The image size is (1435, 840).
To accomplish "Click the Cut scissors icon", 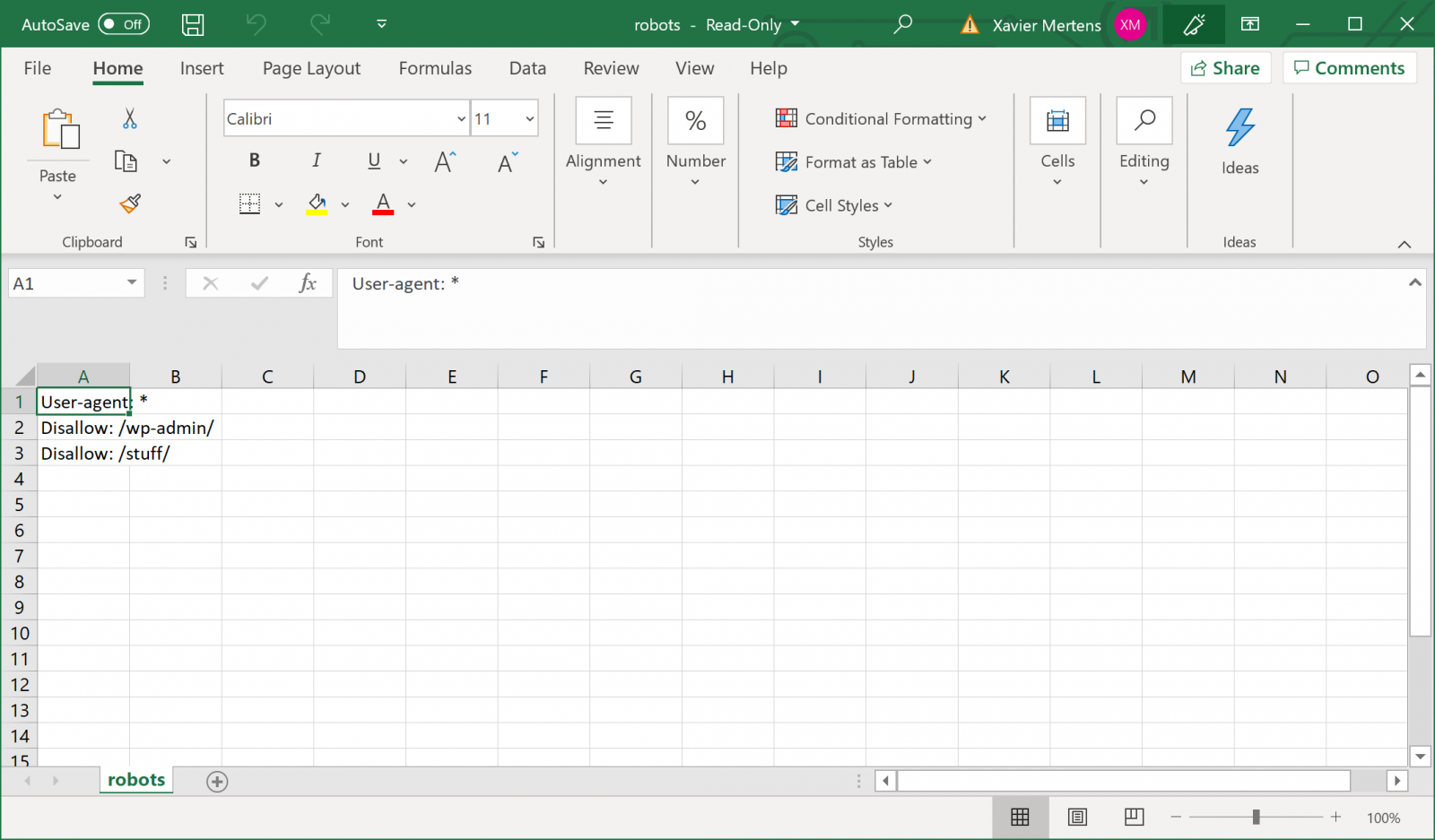I will tap(130, 118).
